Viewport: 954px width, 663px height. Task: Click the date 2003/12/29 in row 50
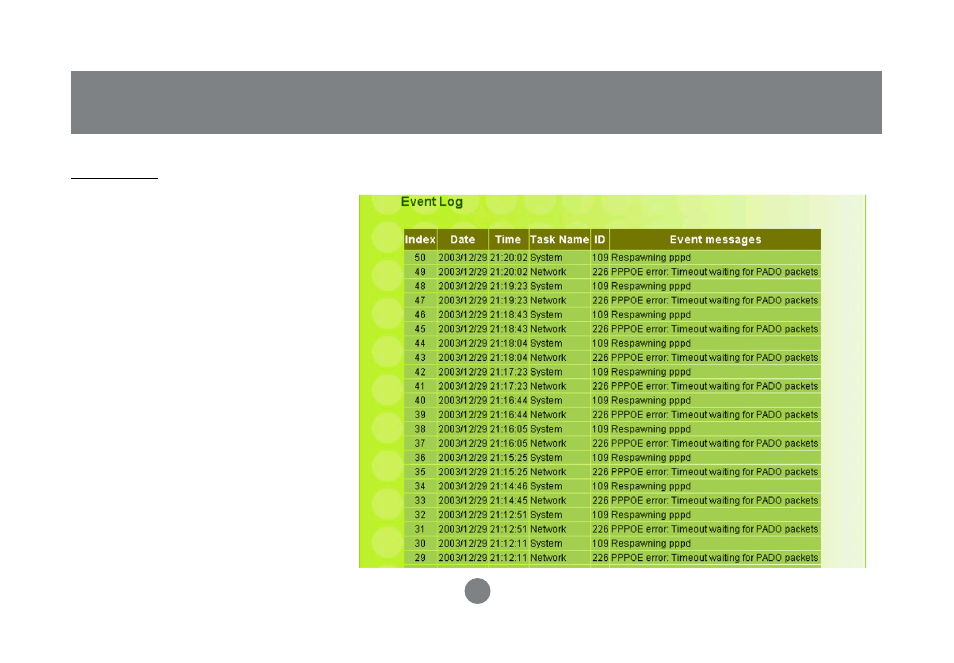[462, 258]
